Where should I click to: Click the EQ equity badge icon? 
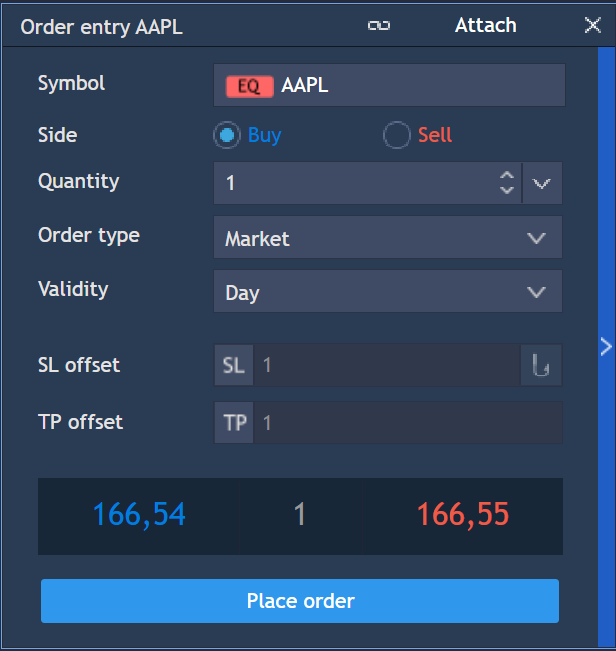(249, 86)
